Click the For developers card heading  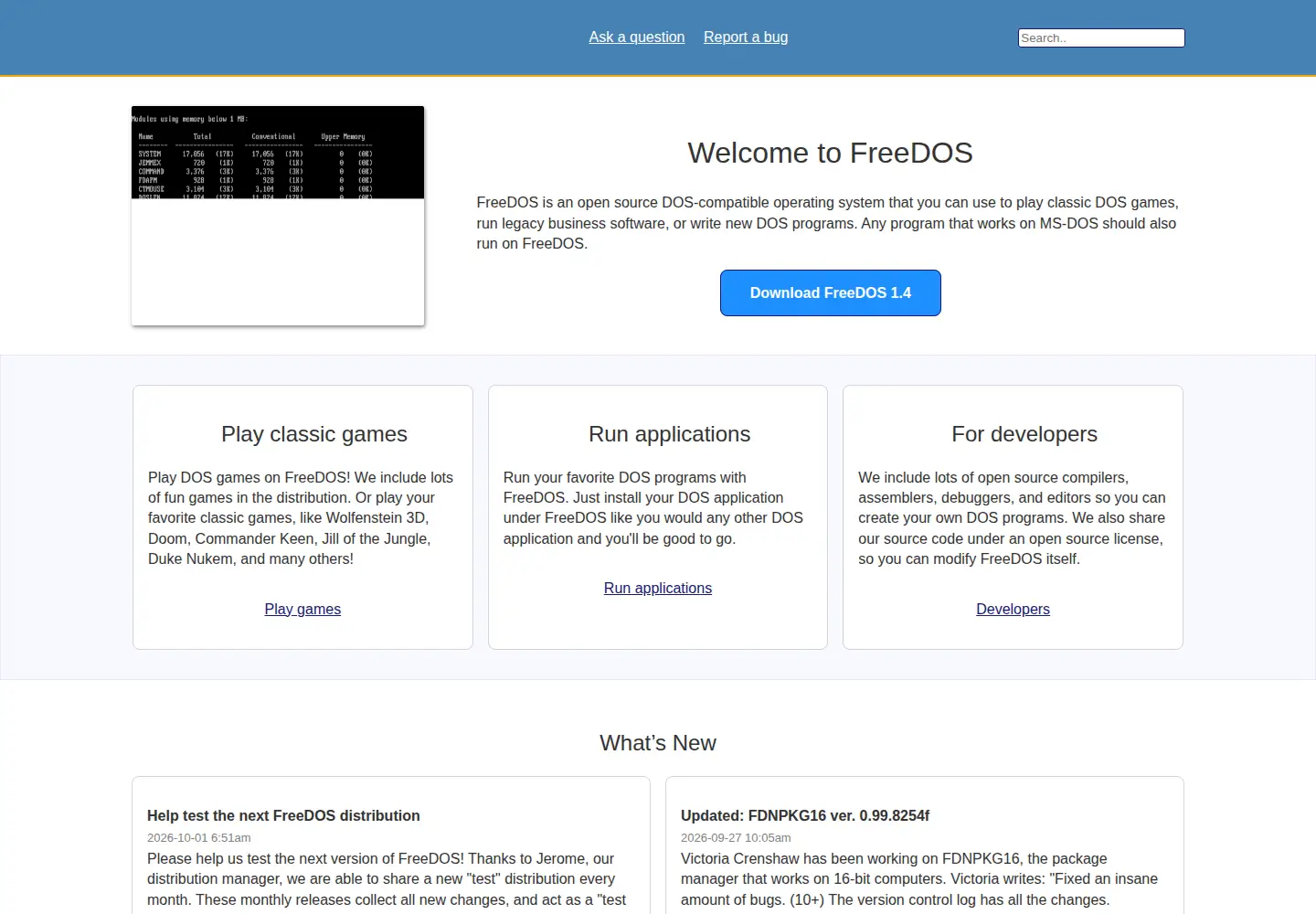[x=1024, y=434]
